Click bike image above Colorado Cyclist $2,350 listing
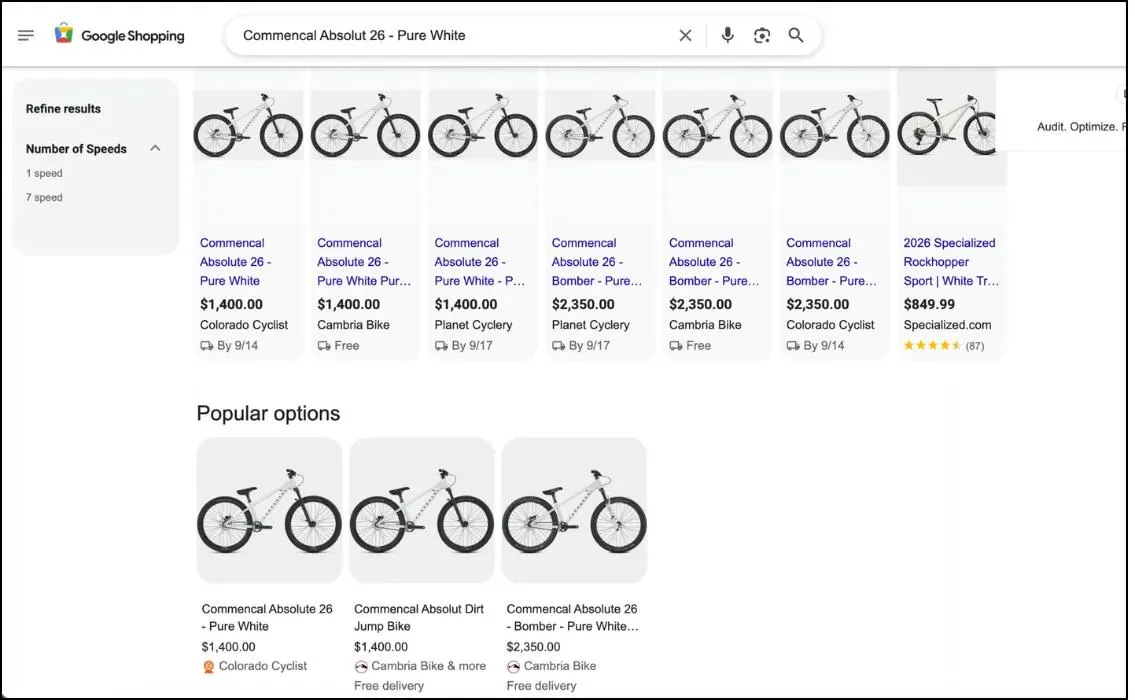Screen dimensions: 1135x700 click(835, 125)
